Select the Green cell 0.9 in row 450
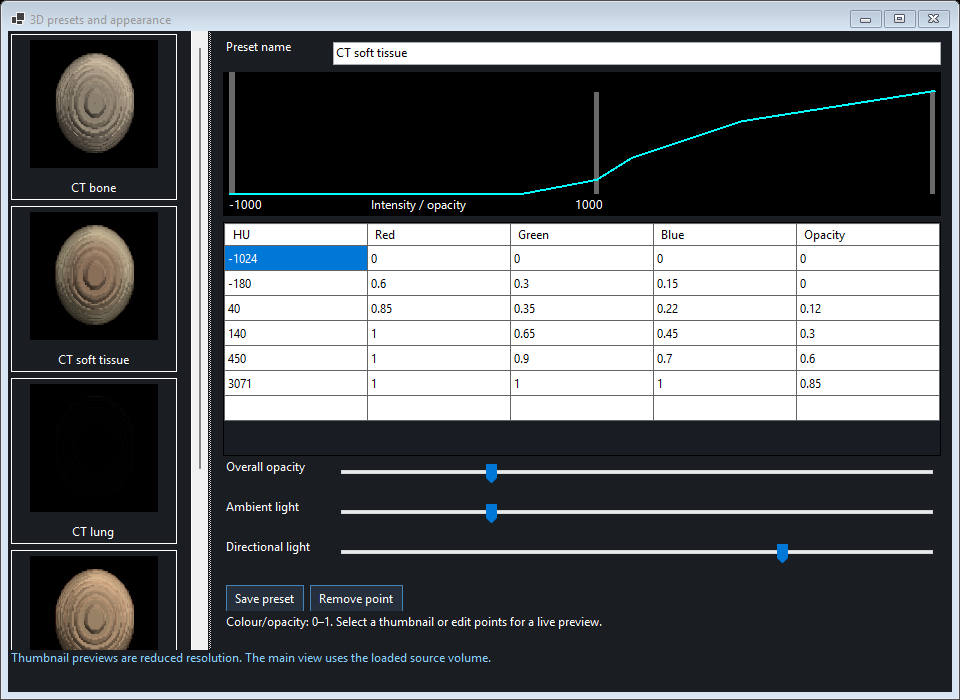960x700 pixels. [x=582, y=358]
